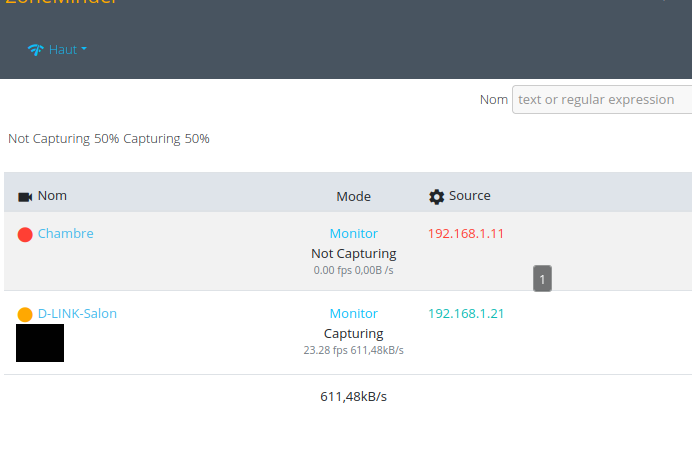Click the dropdown caret next to Haut
This screenshot has width=692, height=451.
[84, 49]
